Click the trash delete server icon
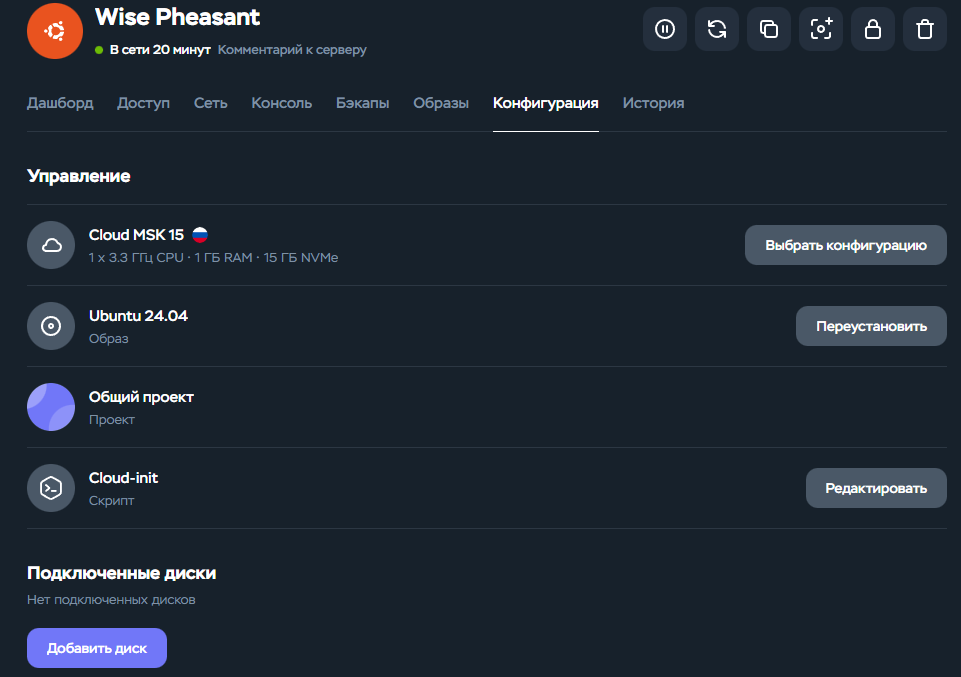The image size is (961, 677). pos(925,29)
